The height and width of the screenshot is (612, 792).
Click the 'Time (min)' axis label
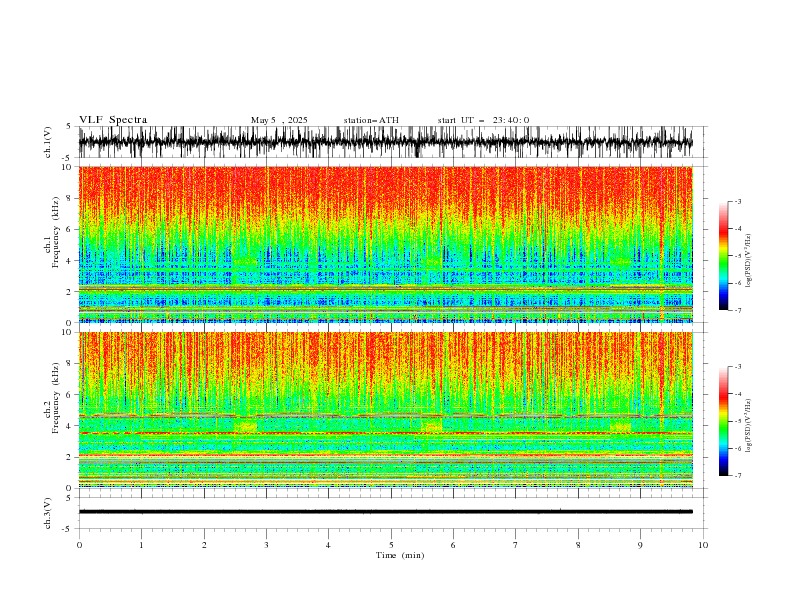[x=400, y=555]
